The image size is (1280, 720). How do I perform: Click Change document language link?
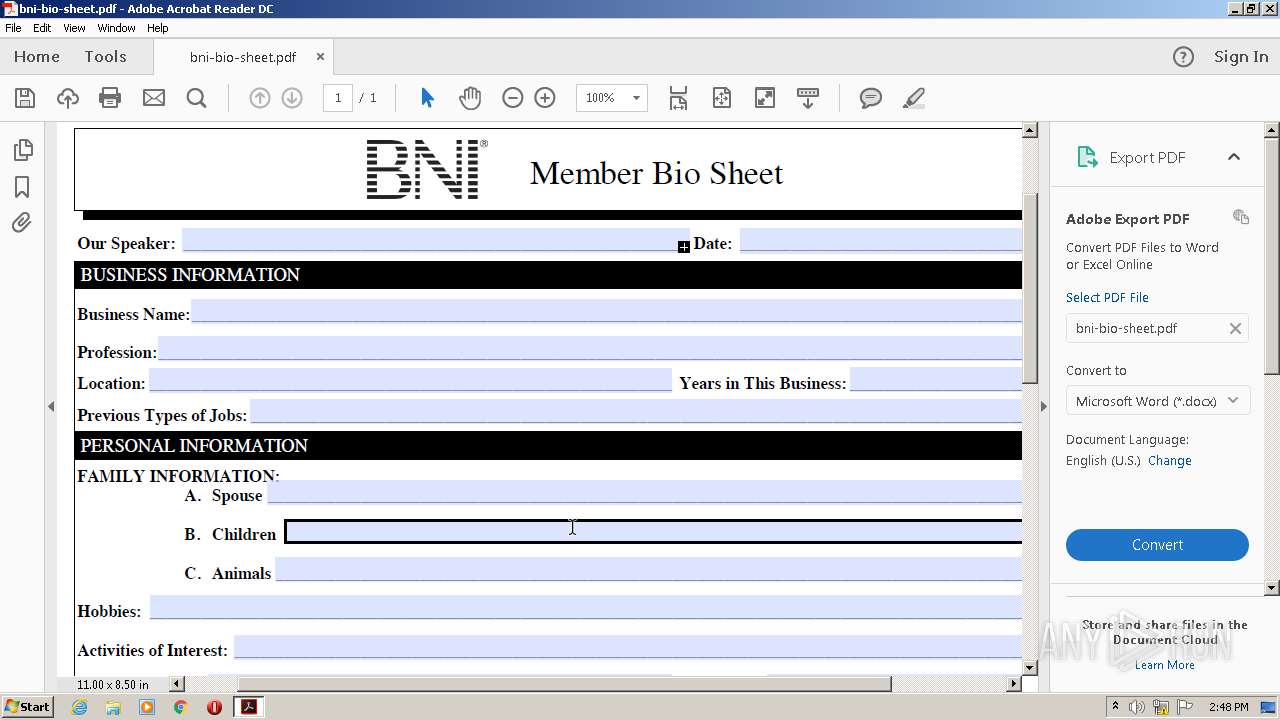pos(1169,461)
